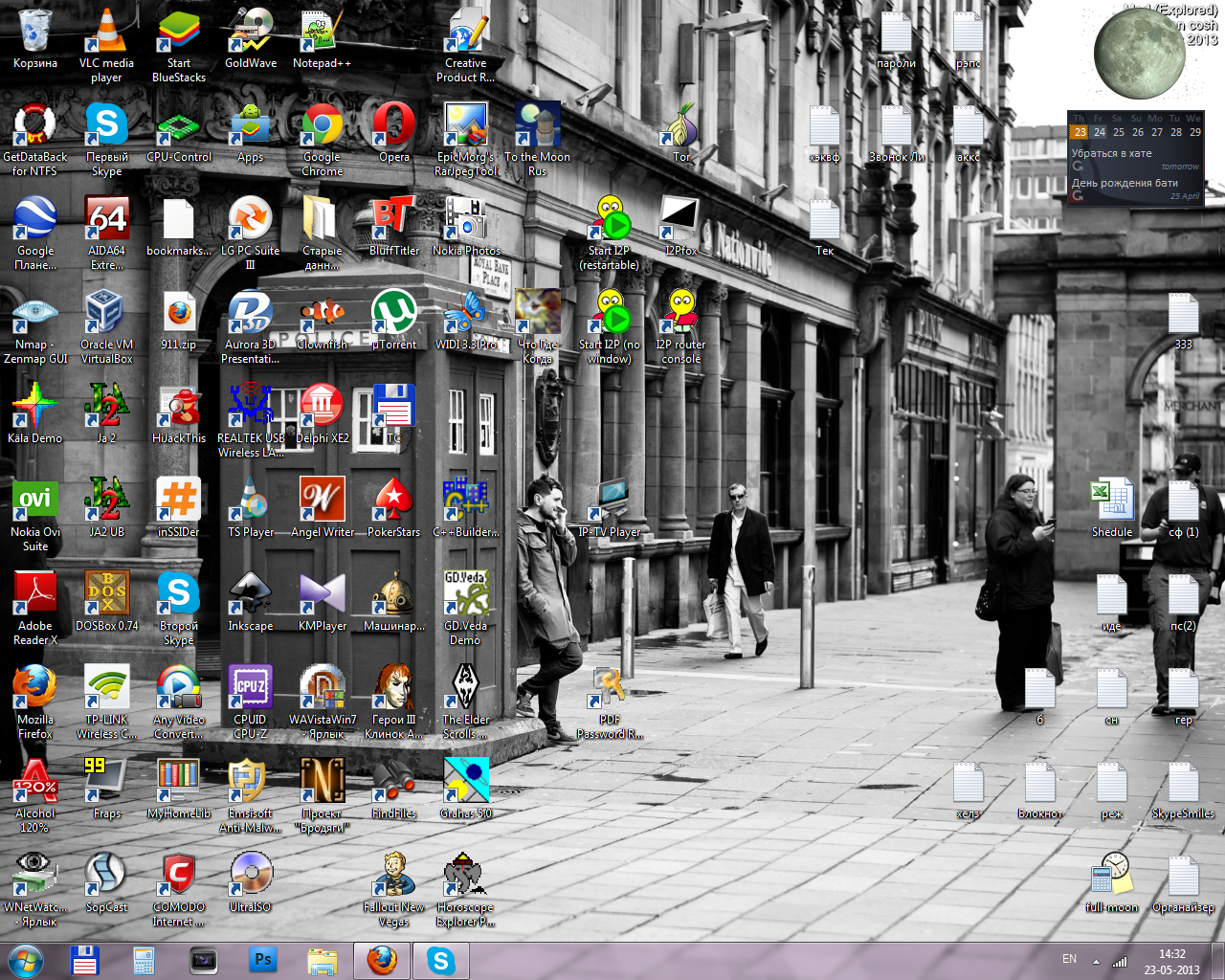Viewport: 1225px width, 980px height.
Task: Click the Nmap - Zenmap GUI shortcut
Action: 35,326
